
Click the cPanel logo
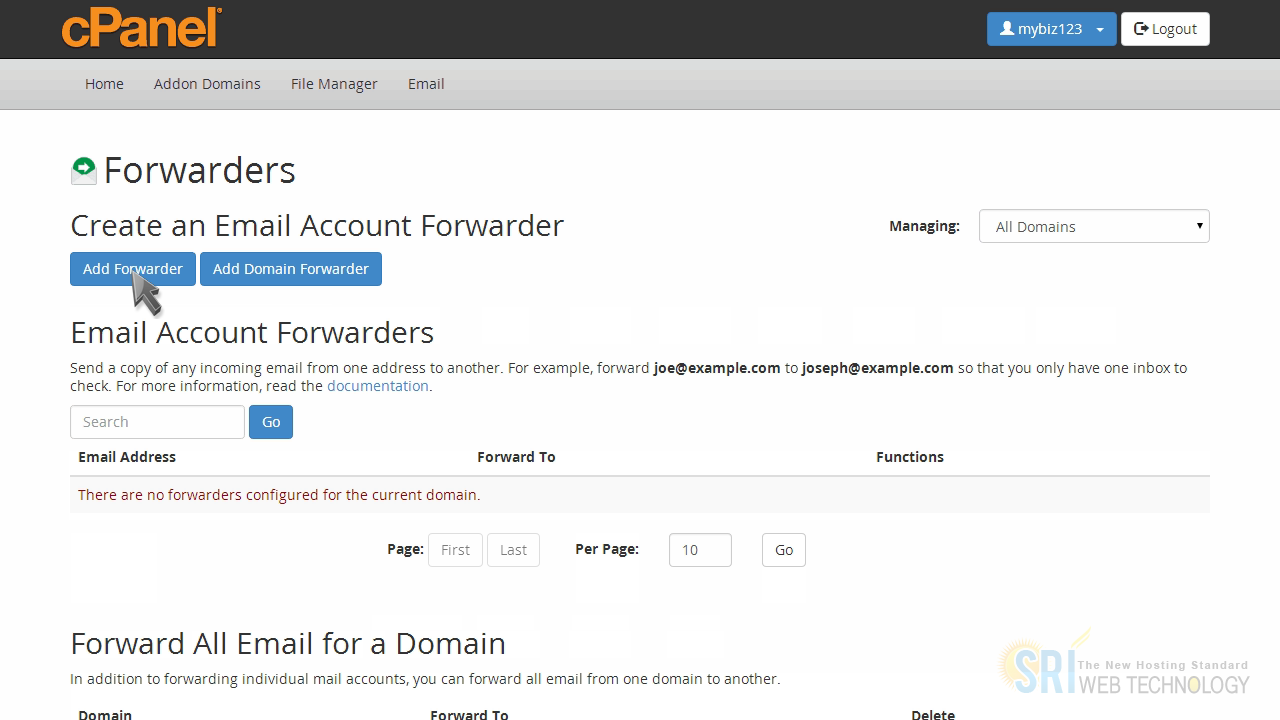click(x=141, y=27)
